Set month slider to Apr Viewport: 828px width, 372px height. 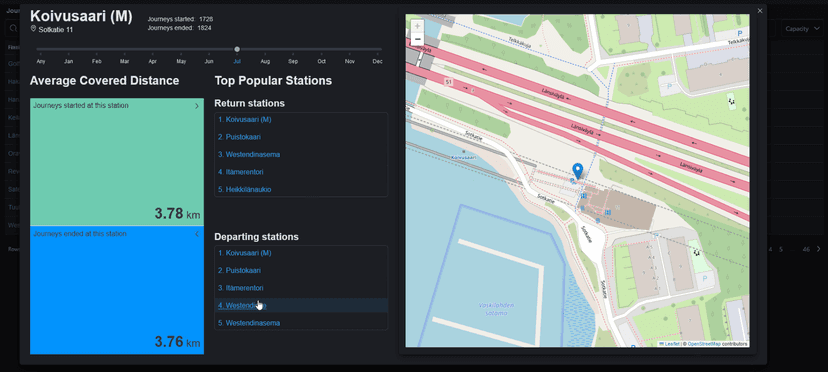tap(153, 61)
